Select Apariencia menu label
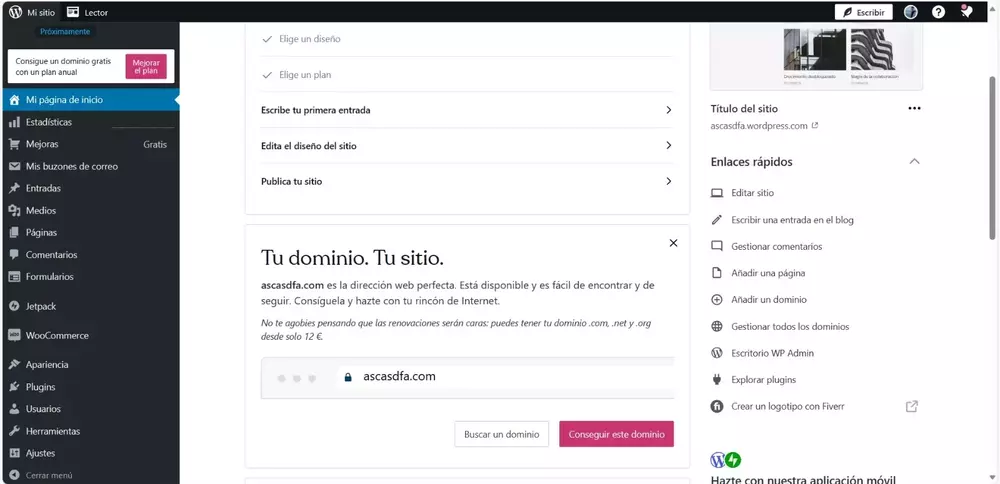 click(x=47, y=365)
